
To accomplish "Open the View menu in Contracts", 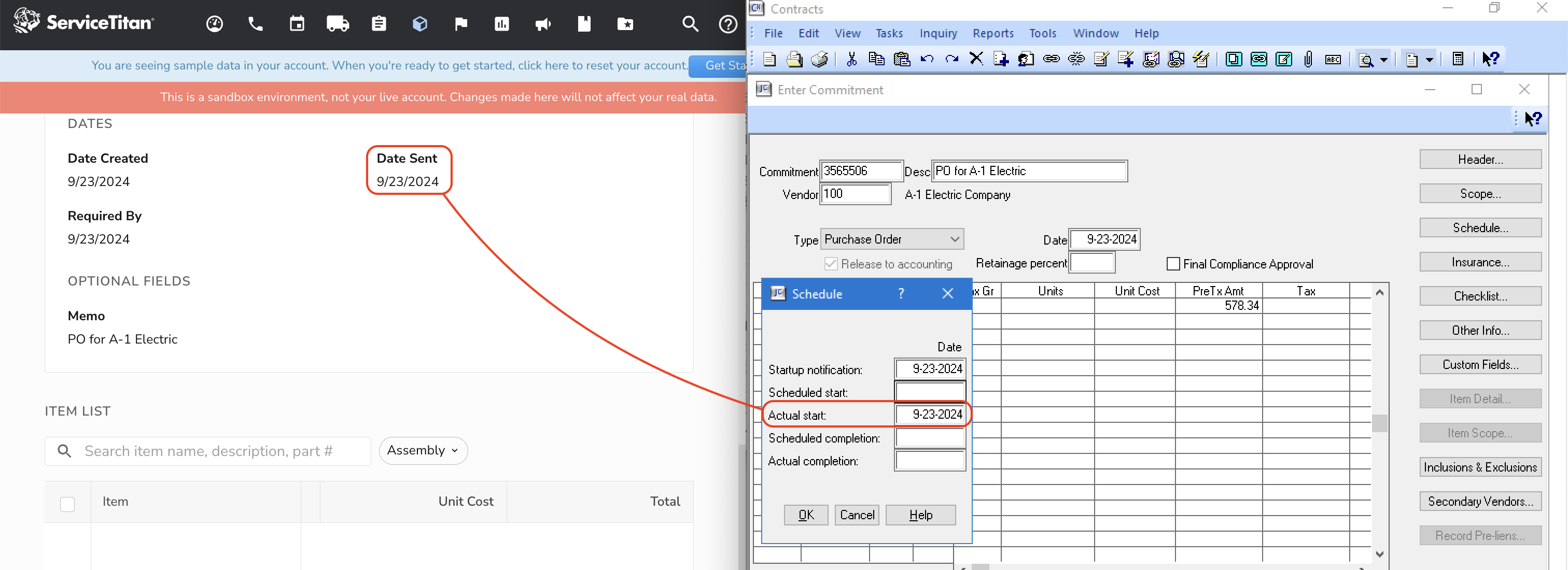I will (847, 34).
